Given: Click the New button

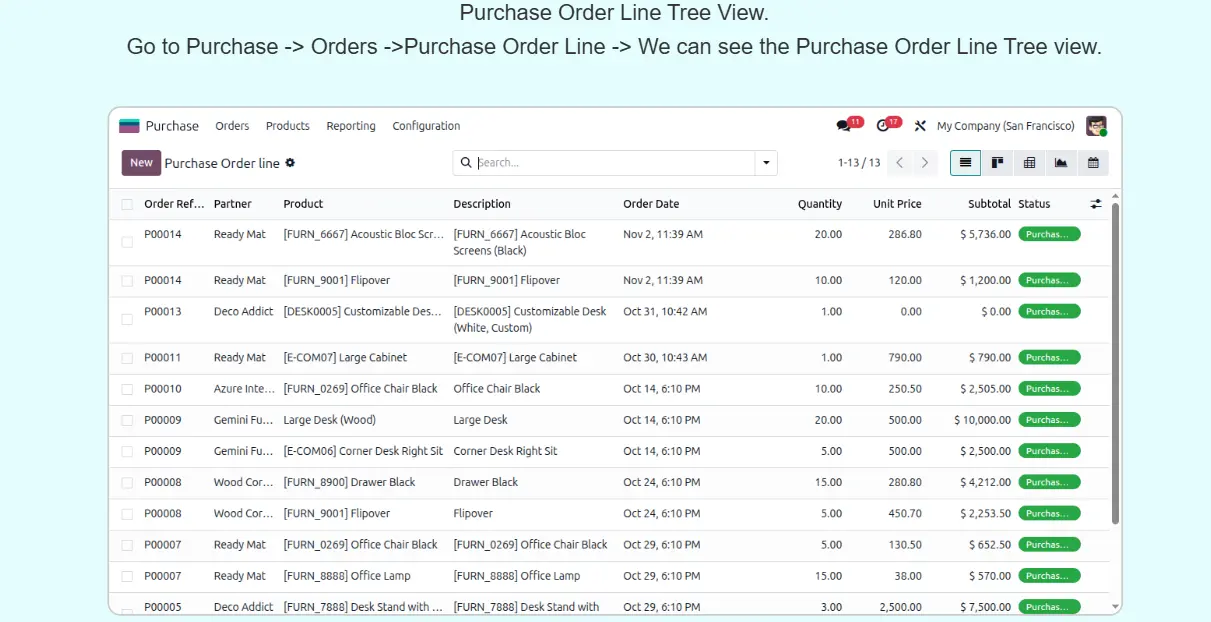Looking at the screenshot, I should click(141, 163).
